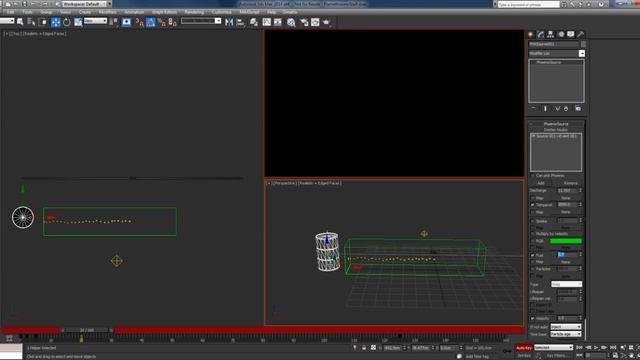This screenshot has width=640, height=360.
Task: Click the Mirror tool icon
Action: tap(229, 22)
